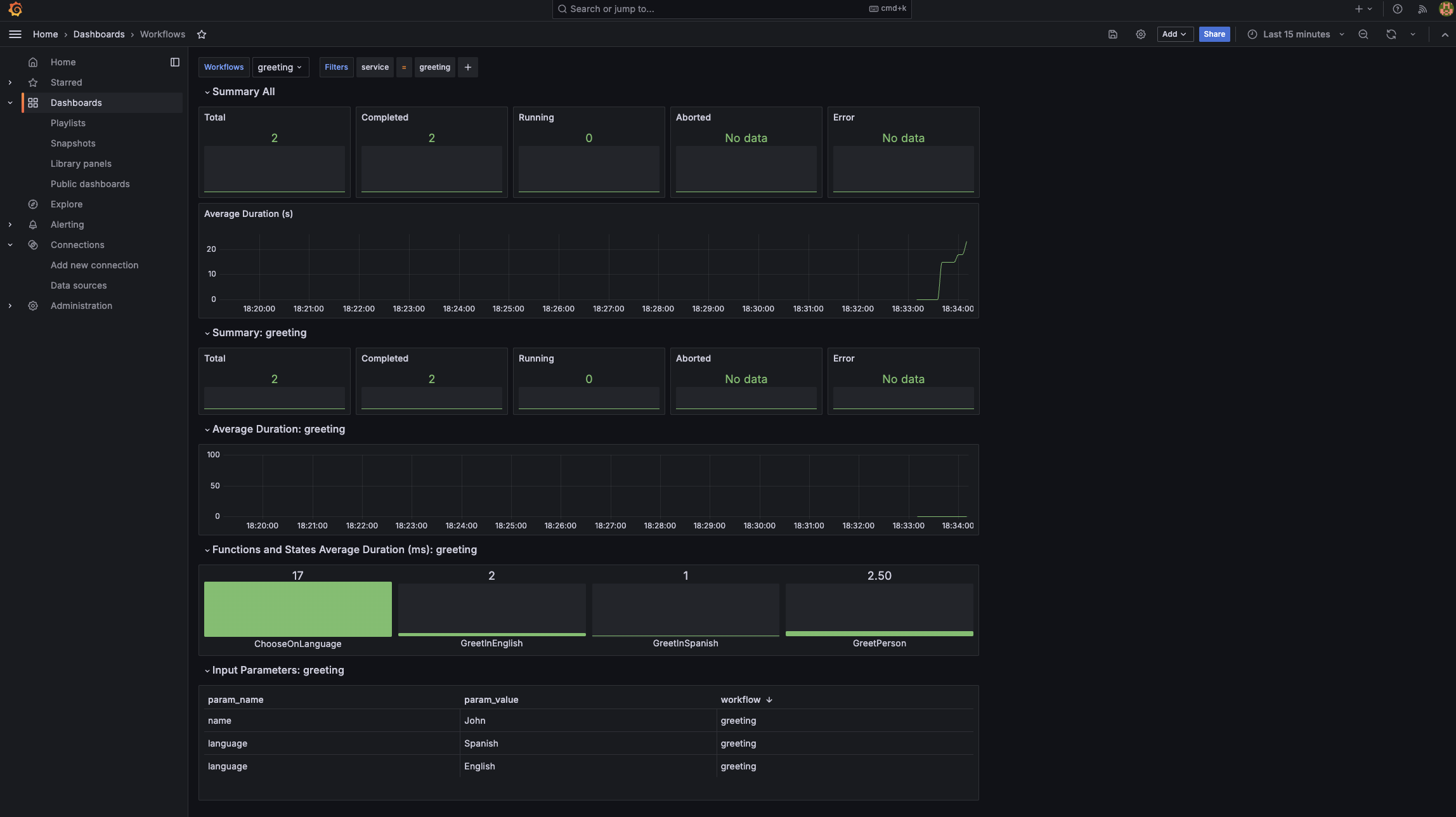This screenshot has height=817, width=1456.
Task: Click the service filter tag to edit
Action: (x=375, y=67)
